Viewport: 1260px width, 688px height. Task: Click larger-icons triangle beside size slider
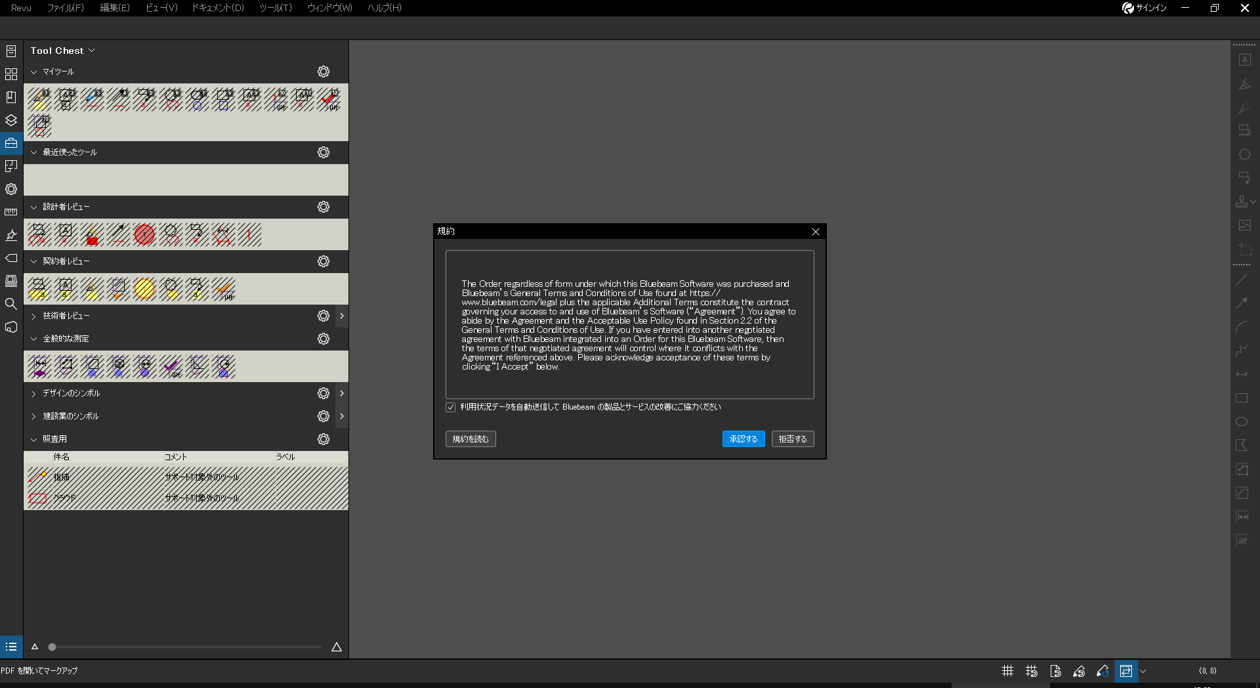pyautogui.click(x=336, y=647)
